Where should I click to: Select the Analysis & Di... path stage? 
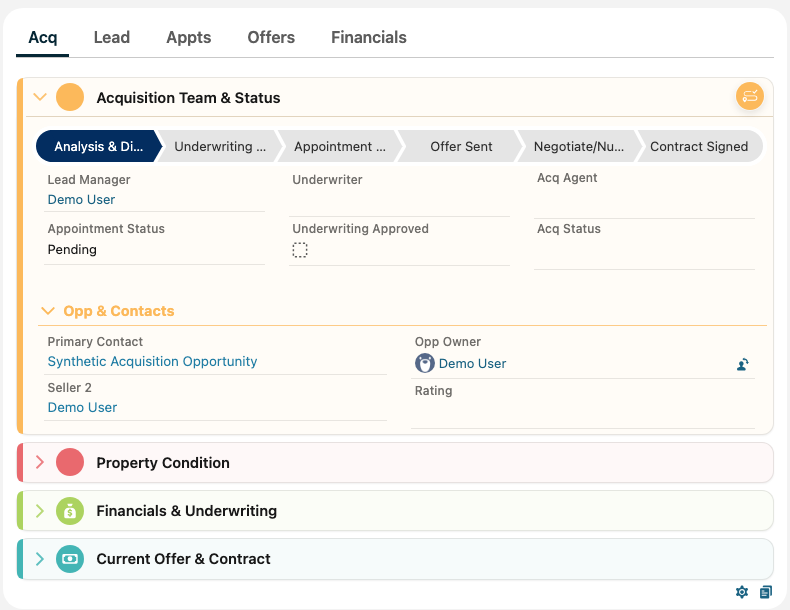coord(99,147)
